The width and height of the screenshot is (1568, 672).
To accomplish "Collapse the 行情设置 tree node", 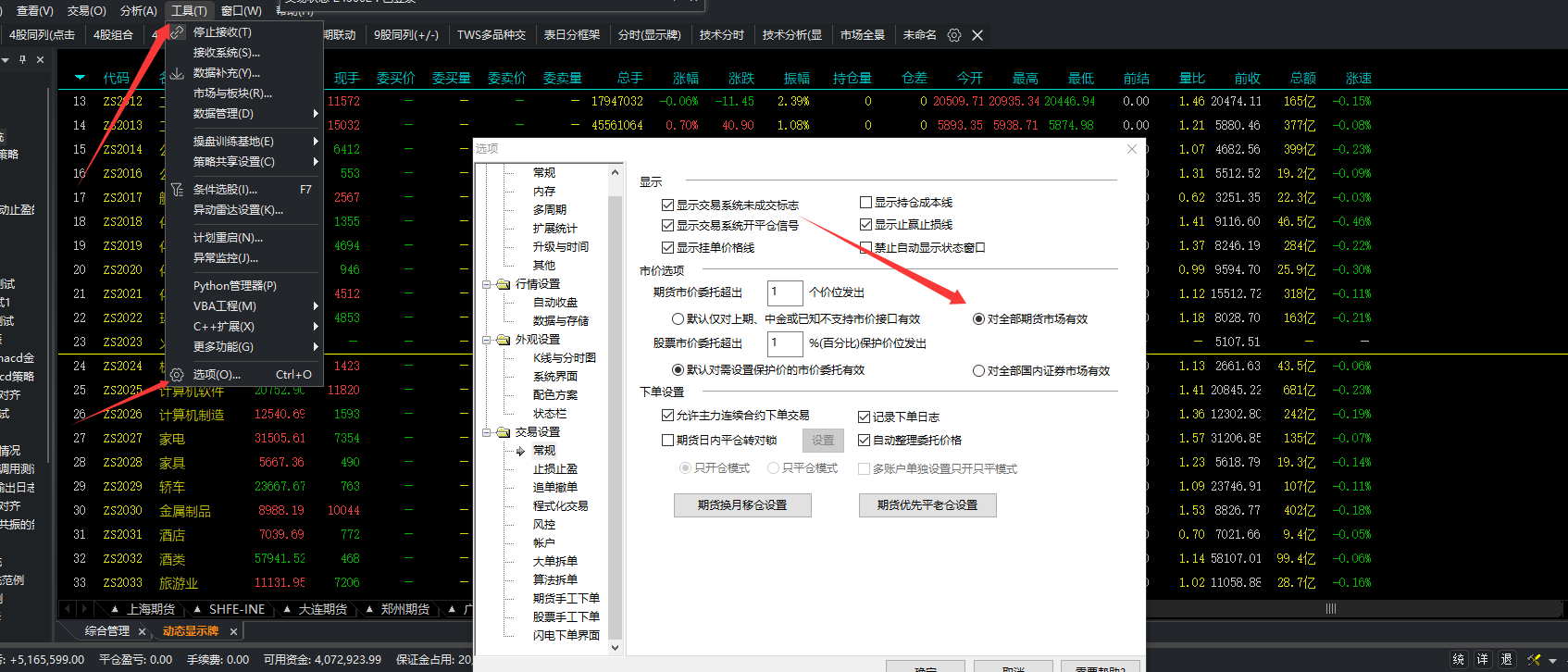I will (487, 284).
